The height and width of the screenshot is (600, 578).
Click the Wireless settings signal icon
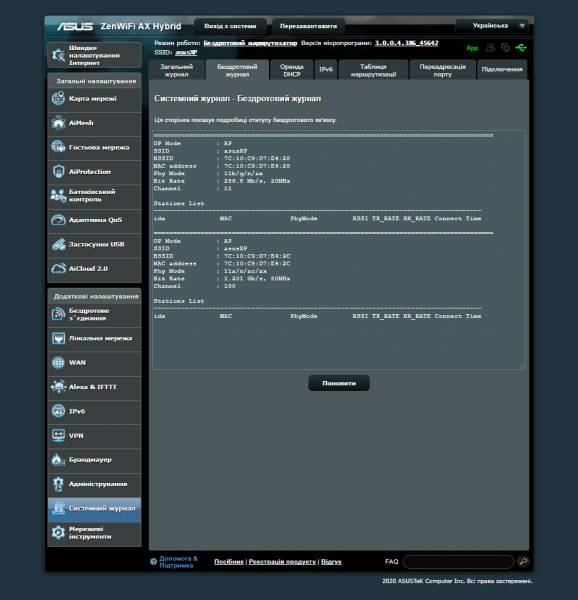(58, 314)
